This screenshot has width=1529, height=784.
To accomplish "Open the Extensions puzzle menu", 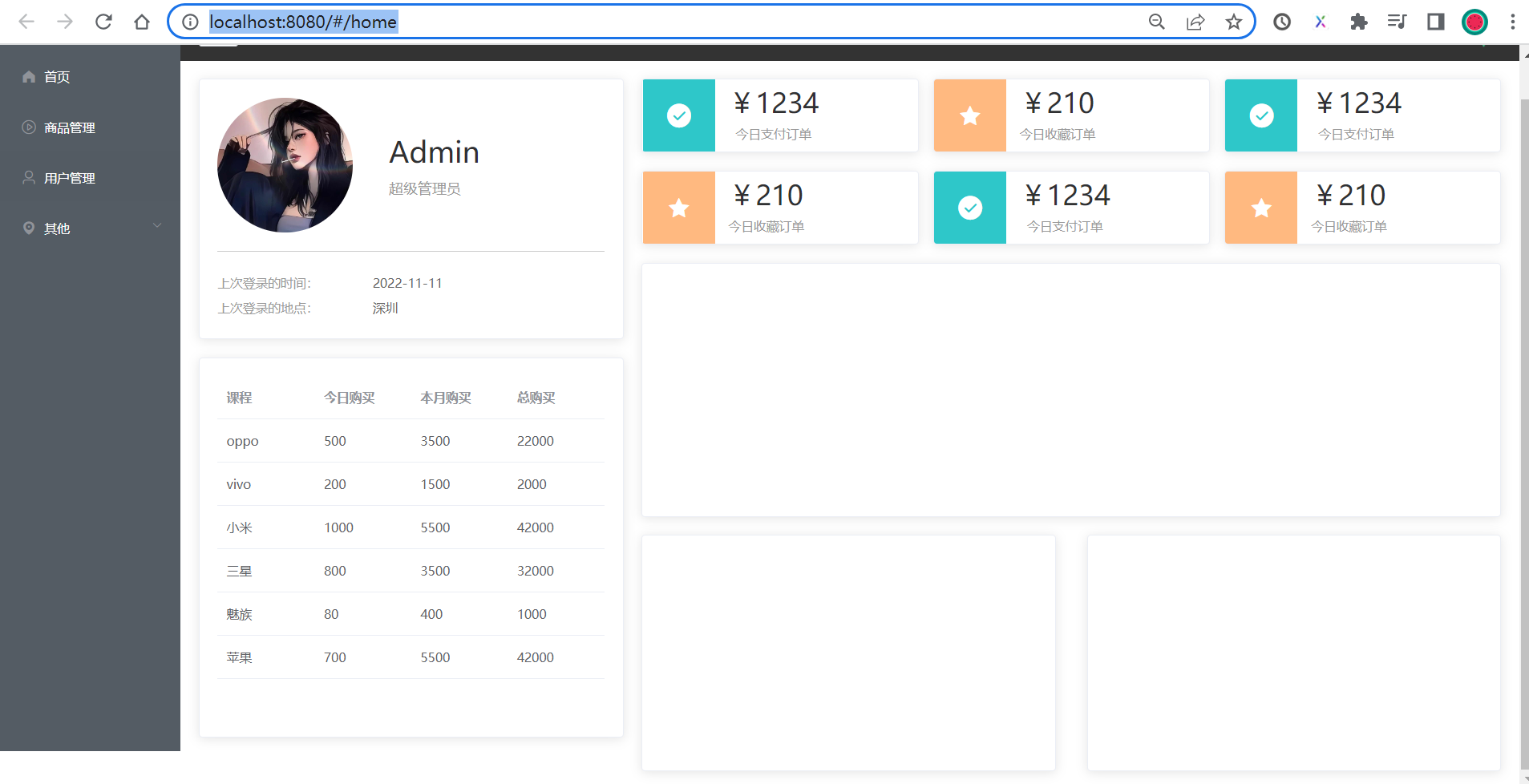I will click(x=1359, y=22).
